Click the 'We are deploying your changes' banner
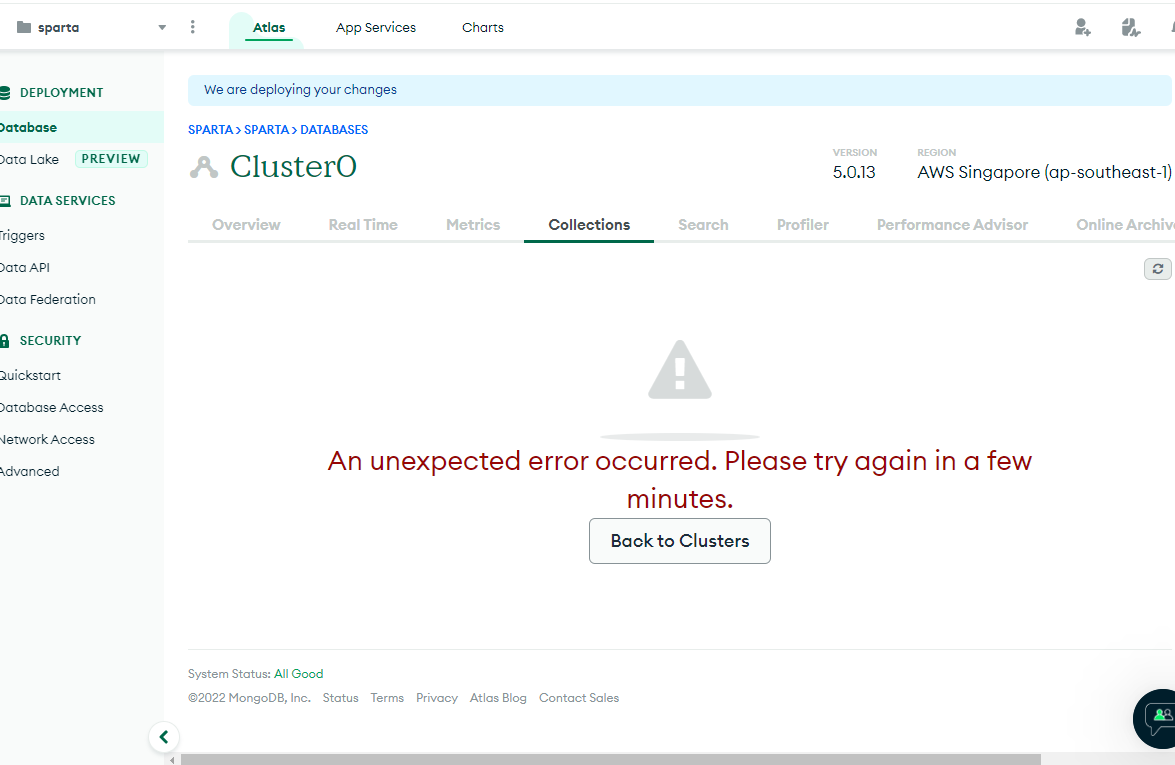The height and width of the screenshot is (765, 1175). 679,90
